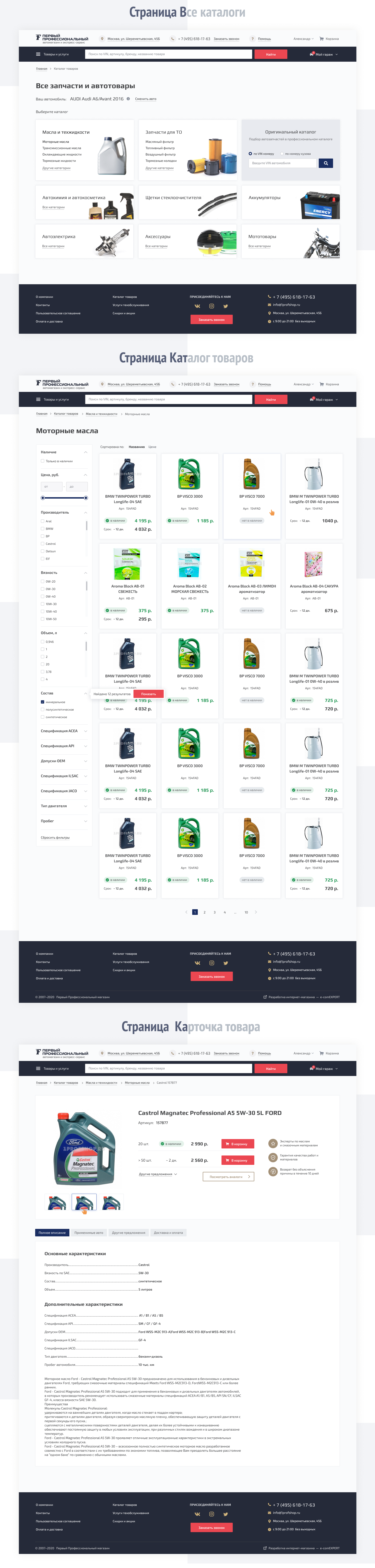Screen dimensions: 375x1568
Task: Expand the Тип двигателя filter
Action: pyautogui.click(x=85, y=806)
